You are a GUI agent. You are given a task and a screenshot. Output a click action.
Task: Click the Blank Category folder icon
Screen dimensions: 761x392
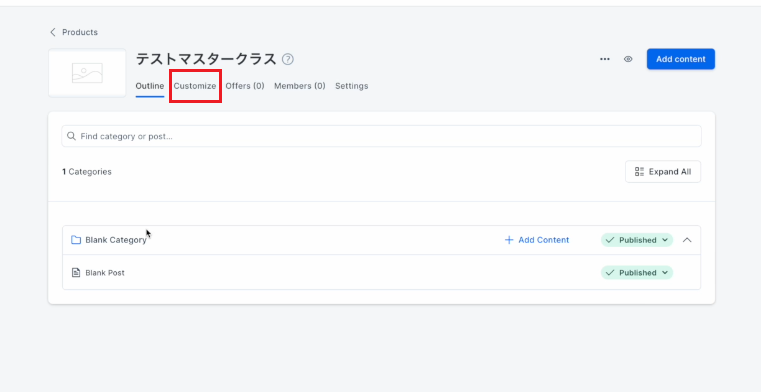pos(76,240)
